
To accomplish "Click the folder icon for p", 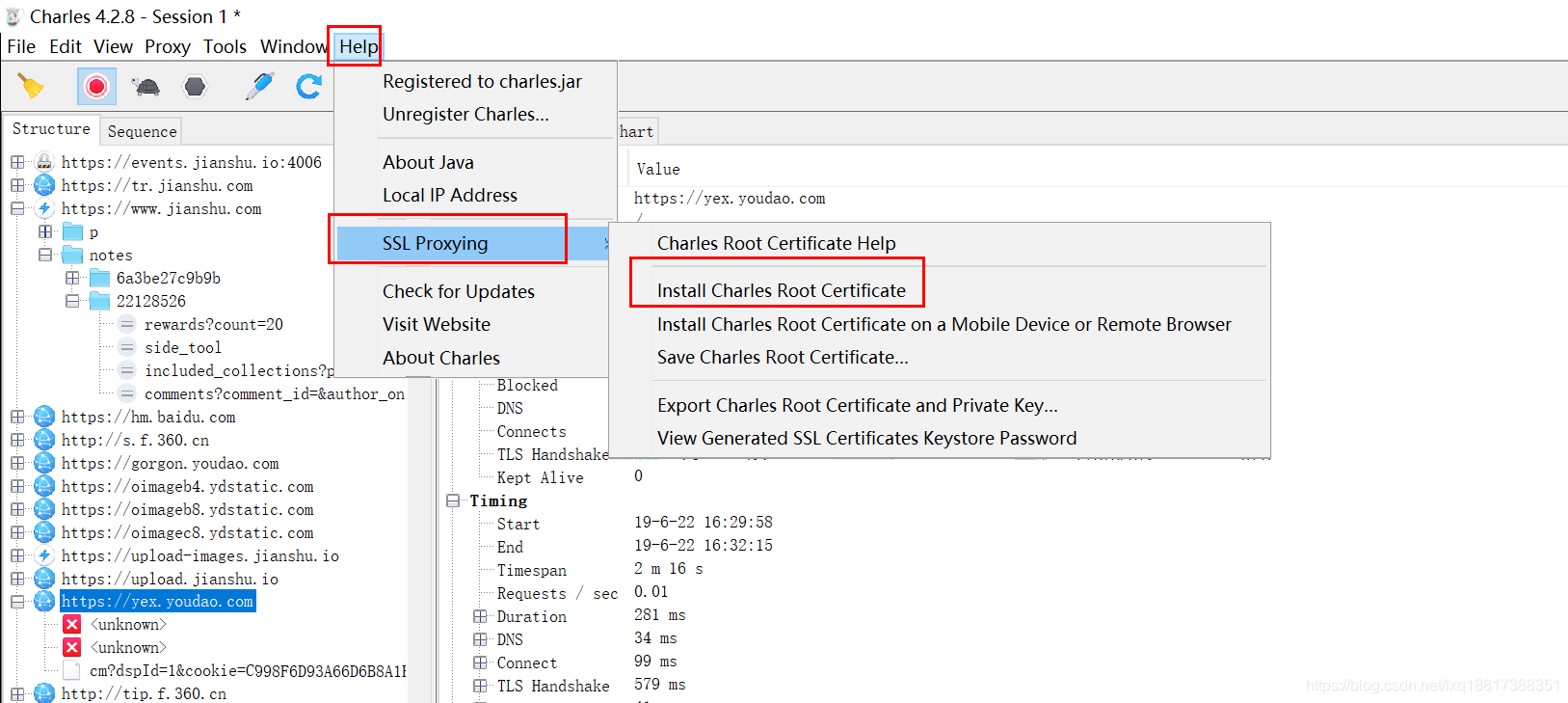I will tap(72, 231).
